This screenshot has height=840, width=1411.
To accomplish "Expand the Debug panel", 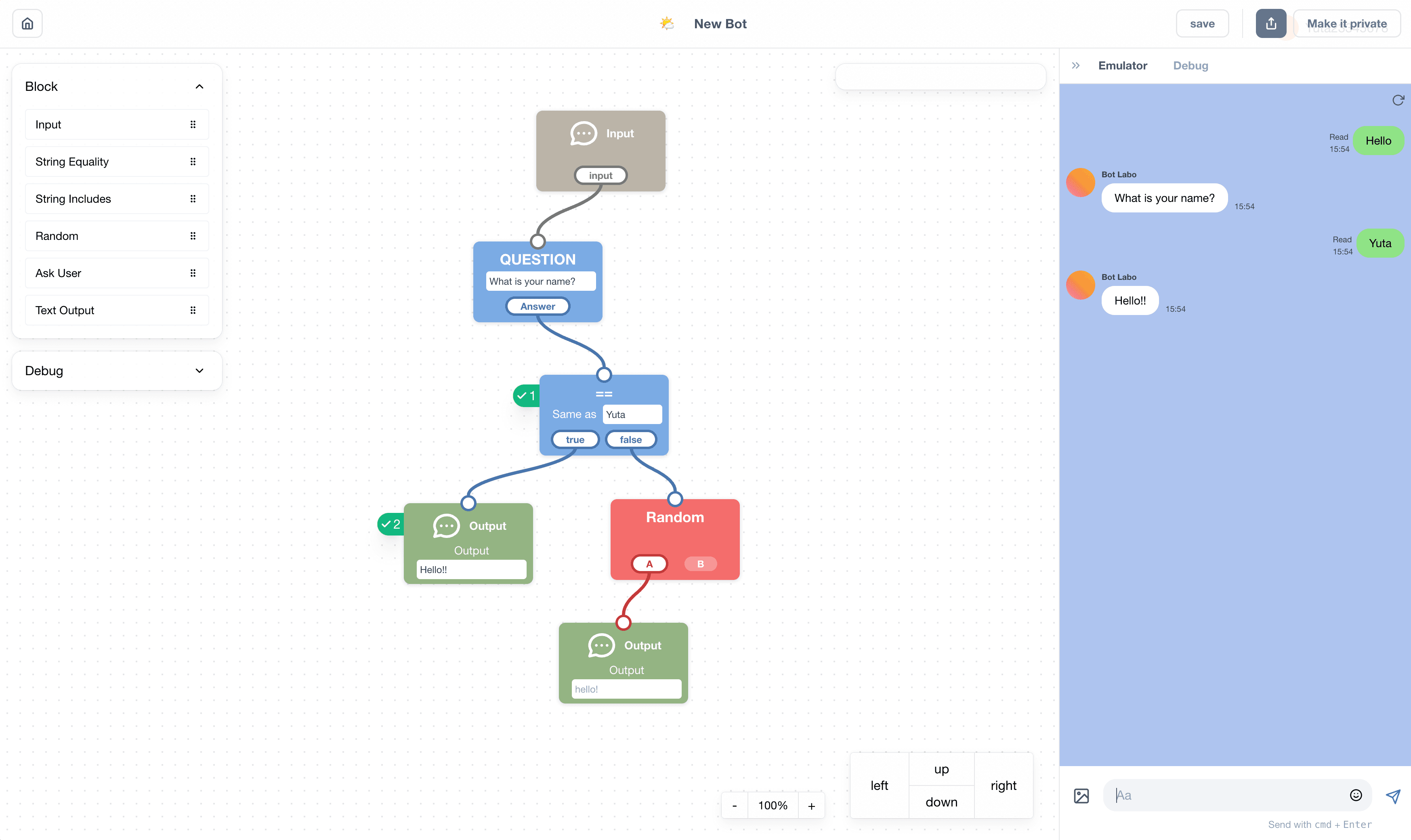I will tap(199, 371).
